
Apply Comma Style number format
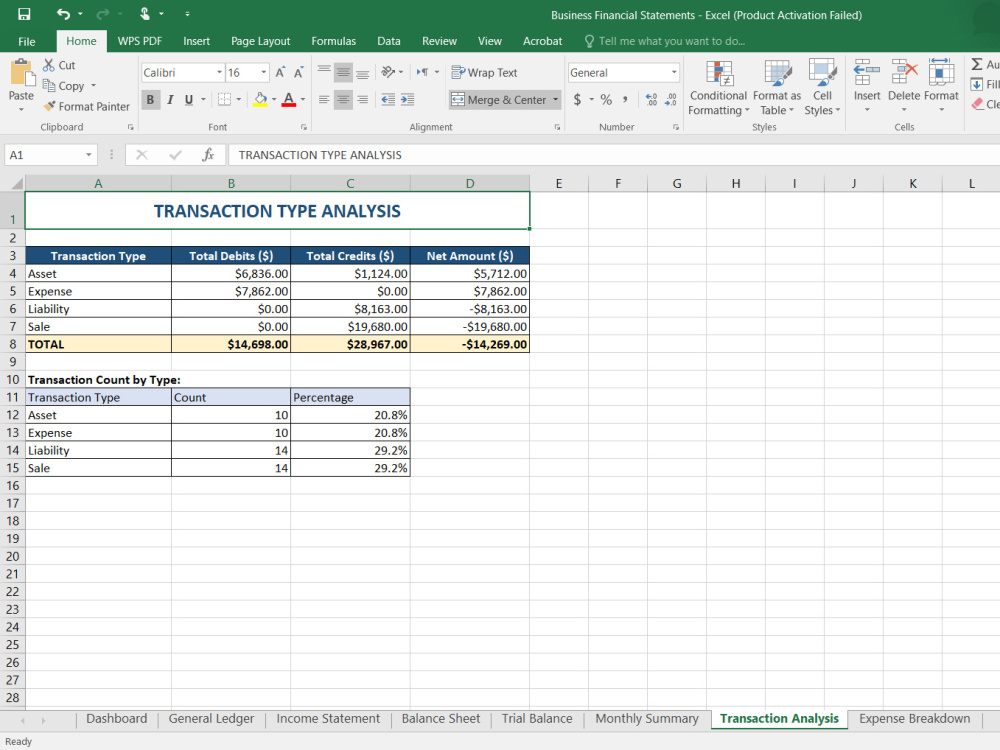(625, 99)
